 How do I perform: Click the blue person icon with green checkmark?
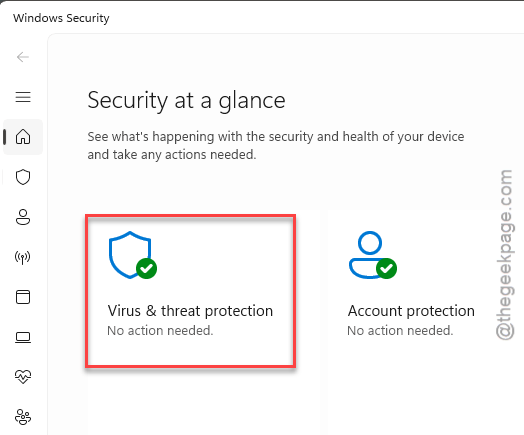(373, 255)
